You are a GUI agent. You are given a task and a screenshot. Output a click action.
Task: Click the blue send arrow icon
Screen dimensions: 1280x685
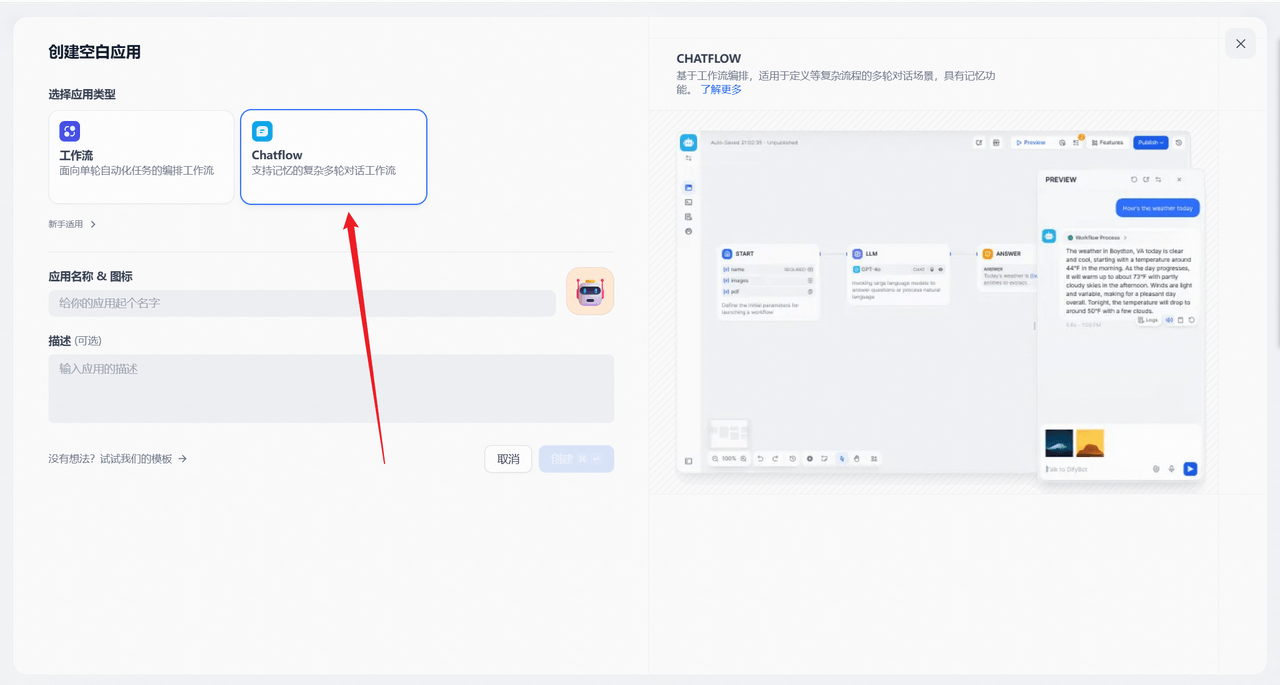[x=1190, y=469]
